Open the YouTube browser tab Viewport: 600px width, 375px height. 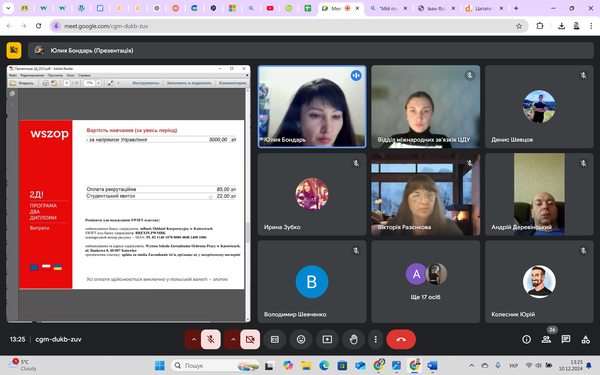[x=270, y=8]
